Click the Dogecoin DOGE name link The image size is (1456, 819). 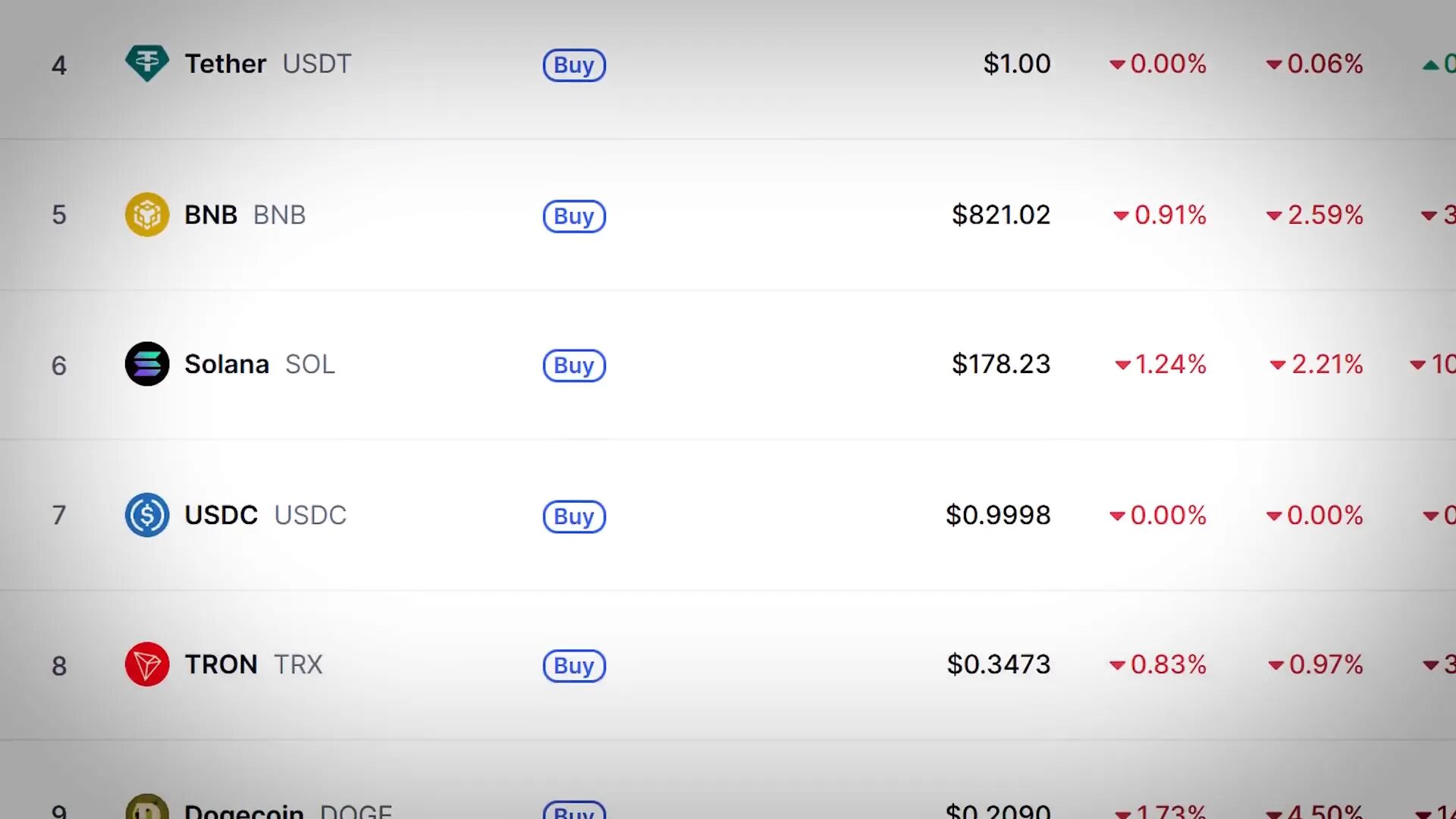(x=288, y=811)
